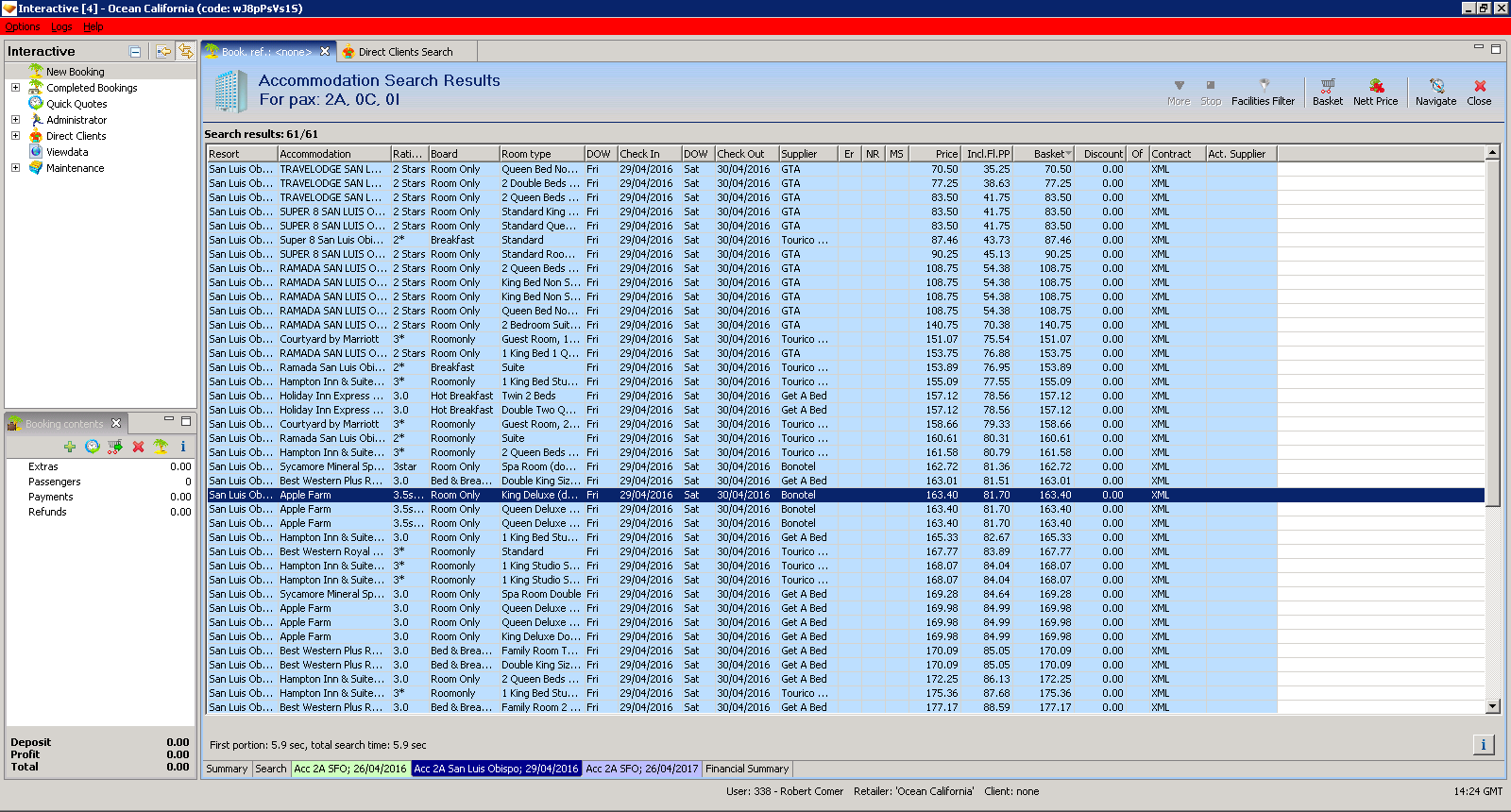This screenshot has width=1511, height=812.
Task: Open the Options menu
Action: pyautogui.click(x=22, y=26)
